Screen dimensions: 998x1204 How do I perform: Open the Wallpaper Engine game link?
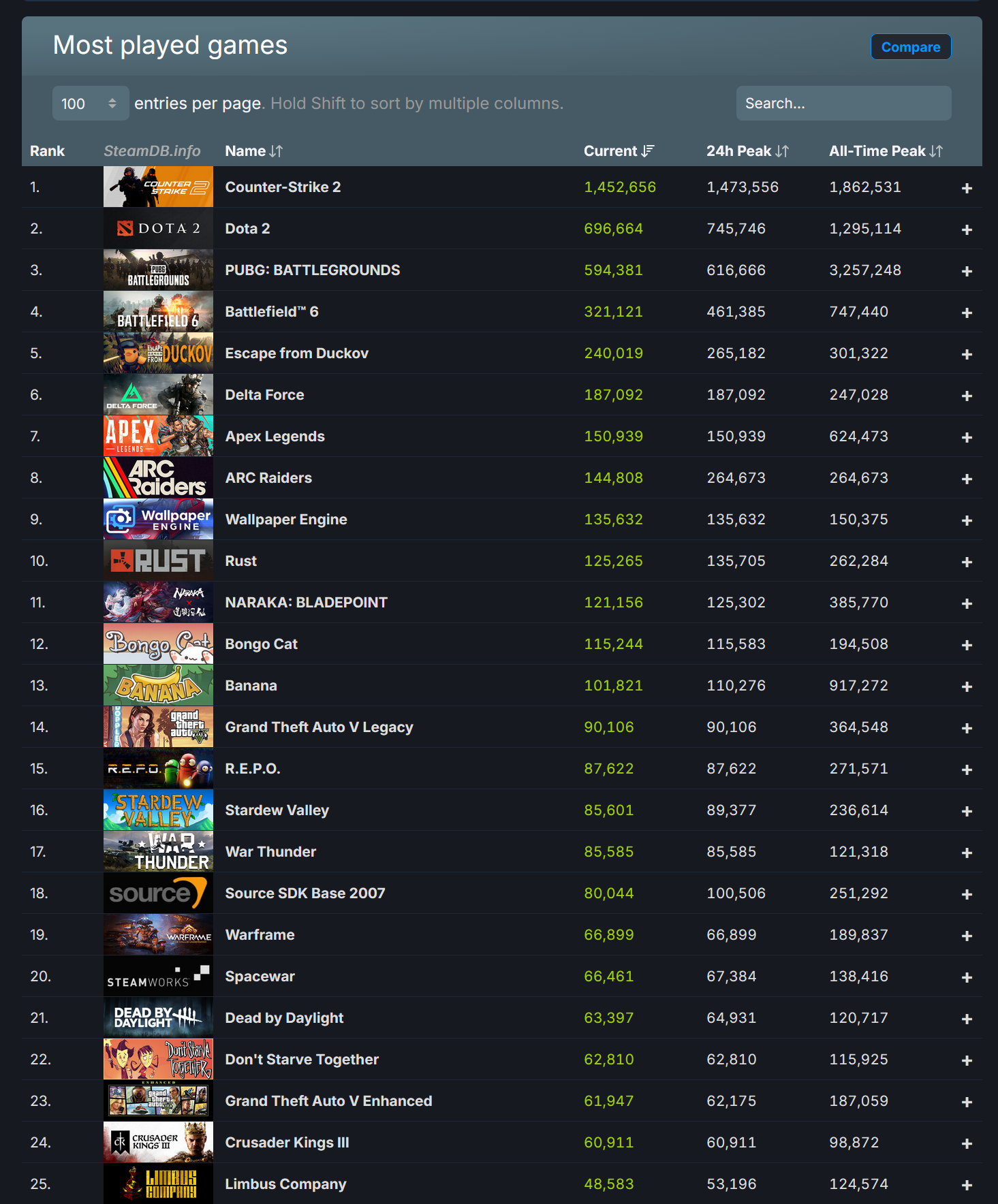point(286,519)
